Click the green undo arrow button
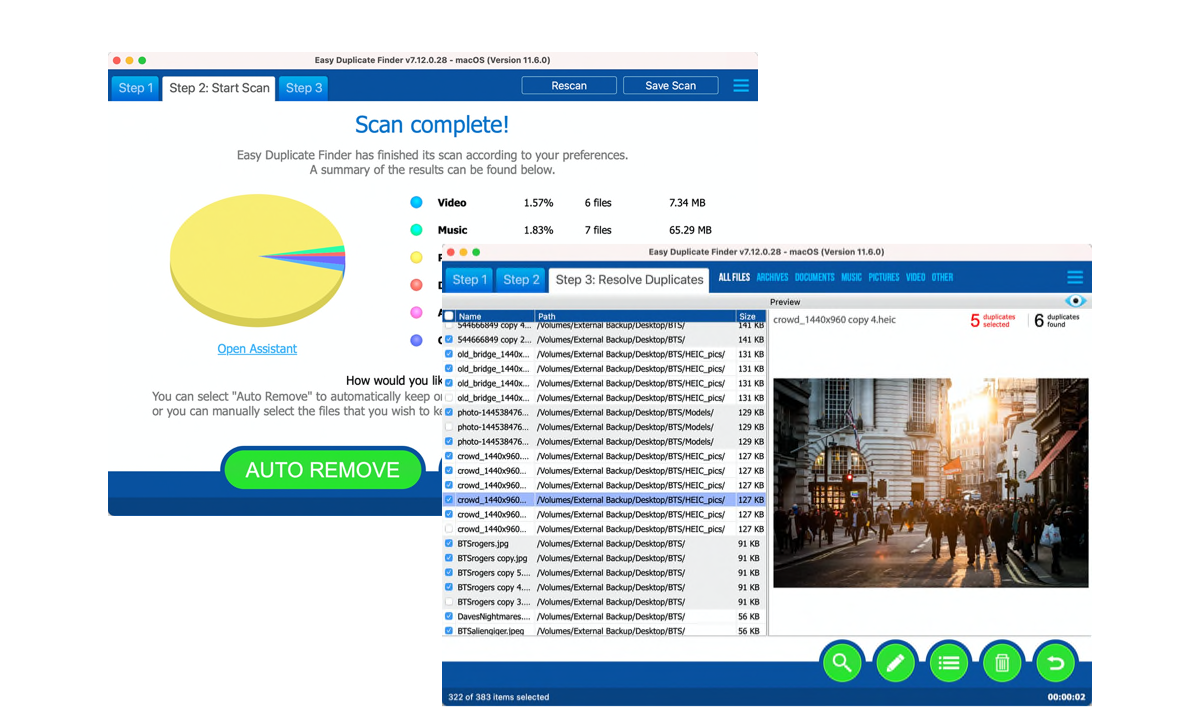Screen dimensions: 1200x720 coord(1055,662)
